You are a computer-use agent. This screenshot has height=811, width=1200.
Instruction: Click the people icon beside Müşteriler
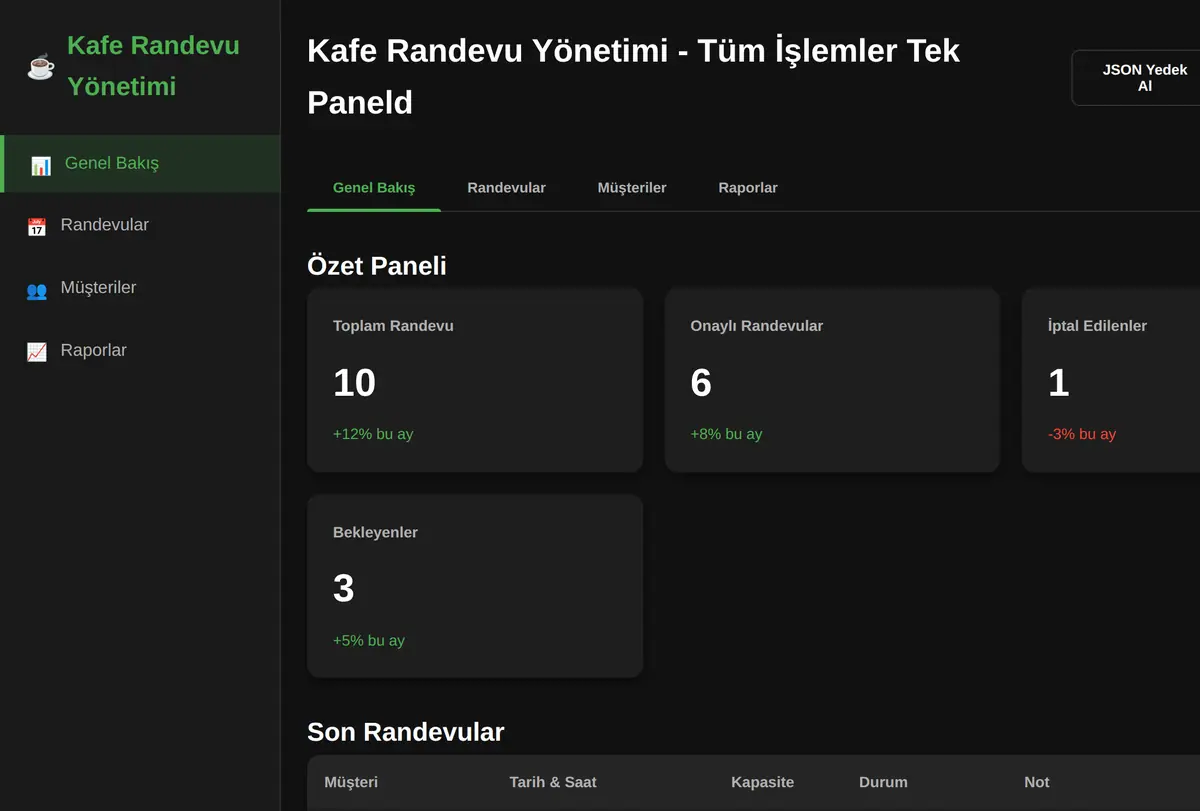[x=37, y=289]
